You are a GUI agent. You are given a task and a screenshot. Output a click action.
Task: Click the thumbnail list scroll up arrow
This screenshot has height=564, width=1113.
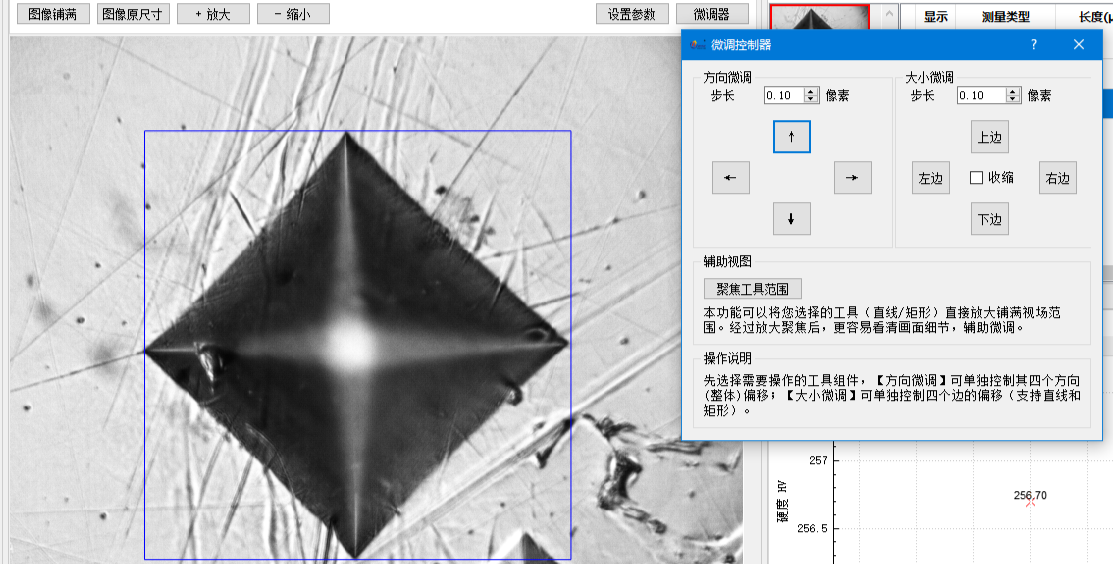(x=889, y=13)
